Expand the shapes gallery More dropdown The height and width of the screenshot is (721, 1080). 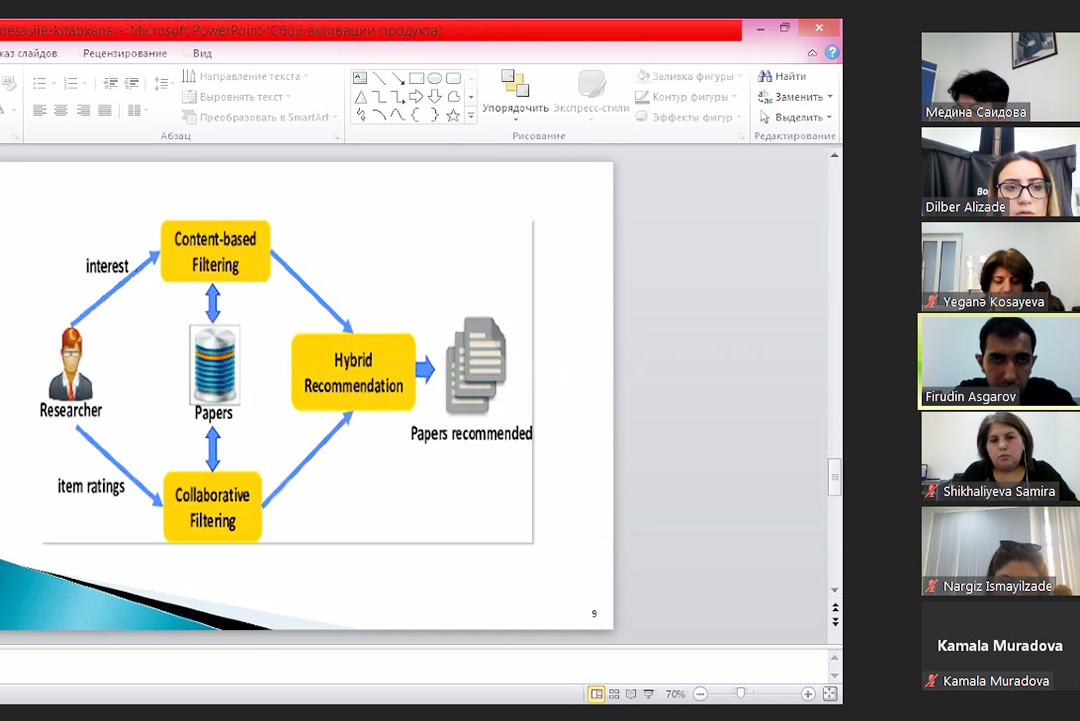pos(471,116)
